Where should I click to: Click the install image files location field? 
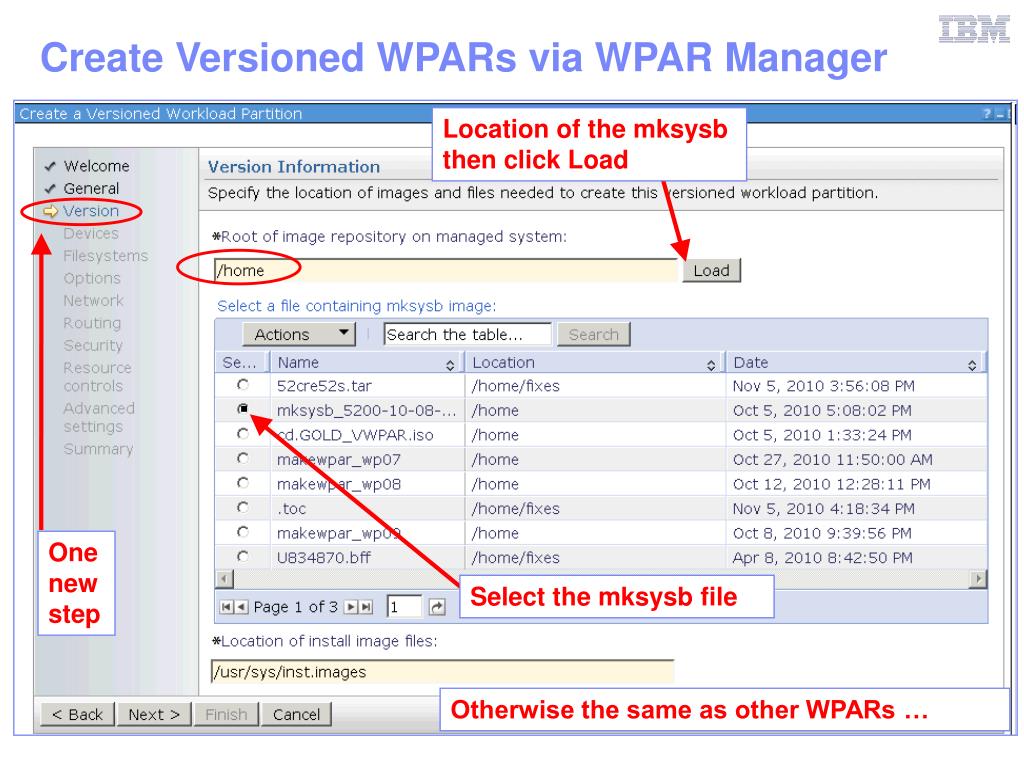442,672
